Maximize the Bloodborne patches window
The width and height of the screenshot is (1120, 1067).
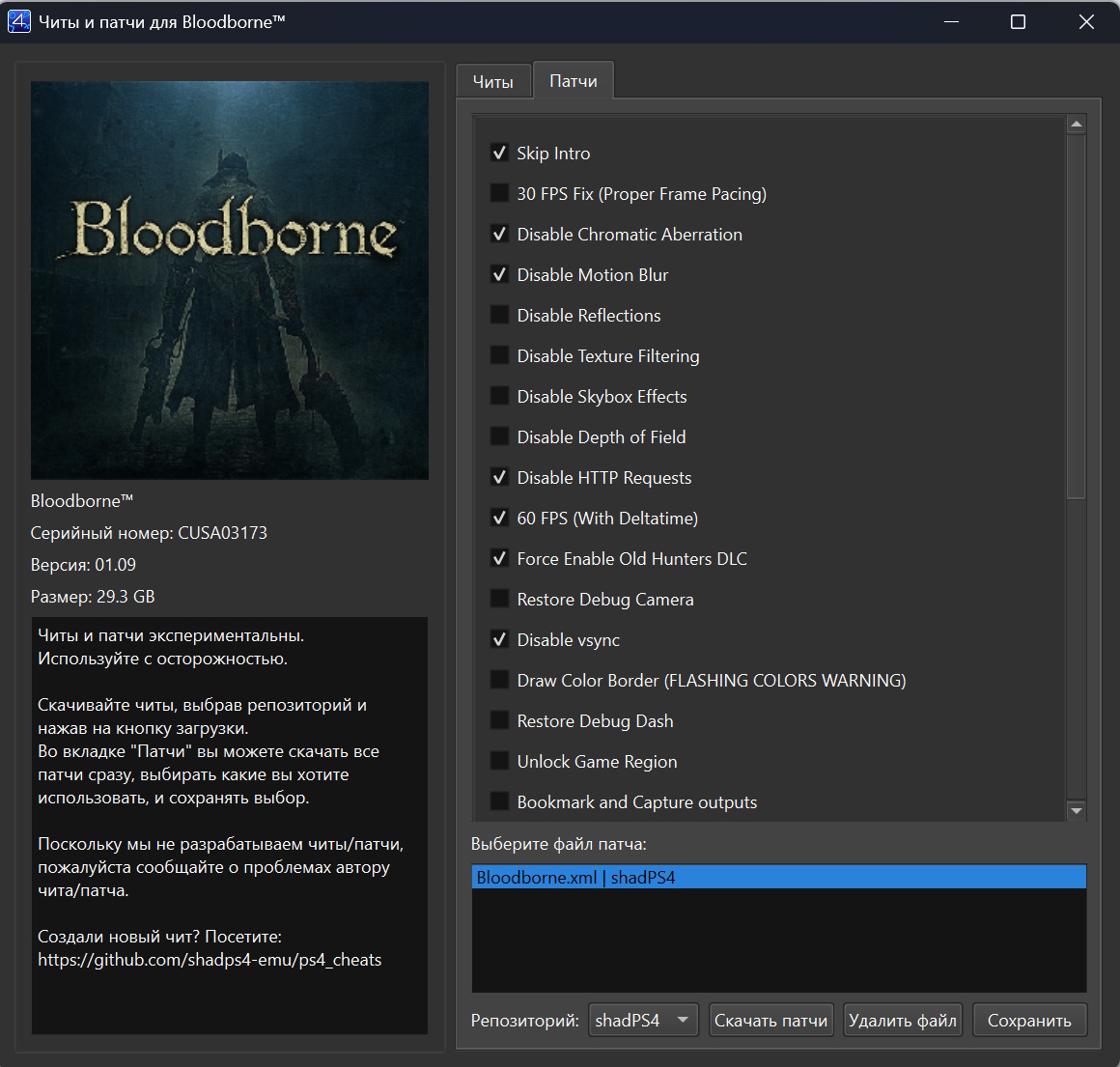[1018, 22]
